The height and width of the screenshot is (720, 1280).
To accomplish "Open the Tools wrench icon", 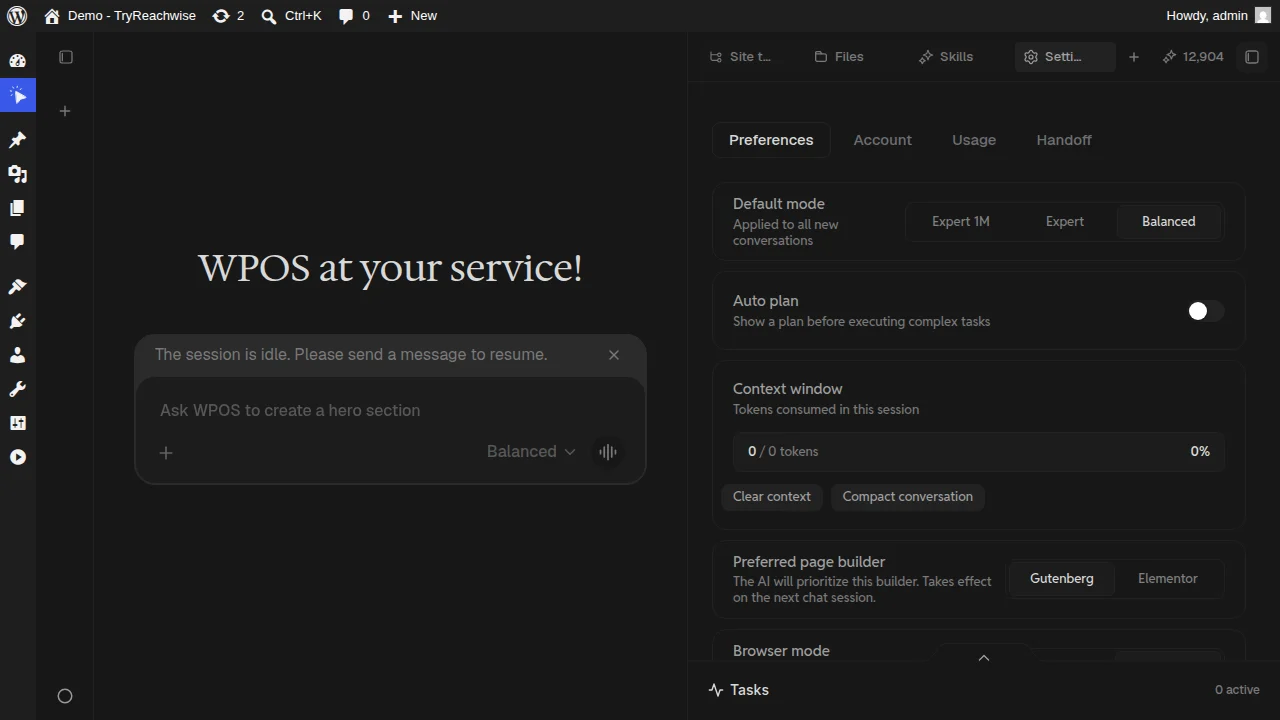I will pos(18,389).
